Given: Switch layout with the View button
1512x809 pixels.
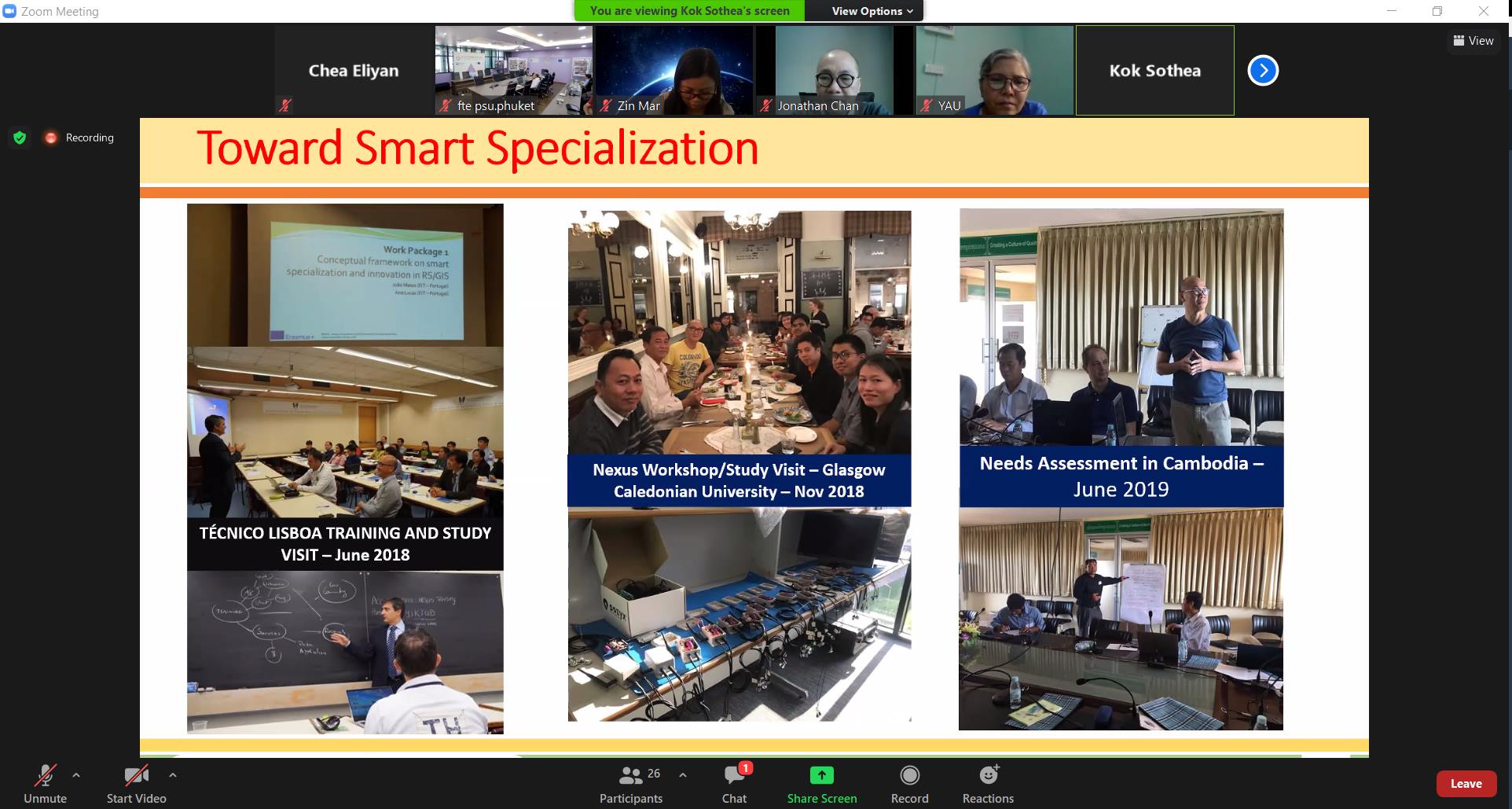Looking at the screenshot, I should (1473, 41).
